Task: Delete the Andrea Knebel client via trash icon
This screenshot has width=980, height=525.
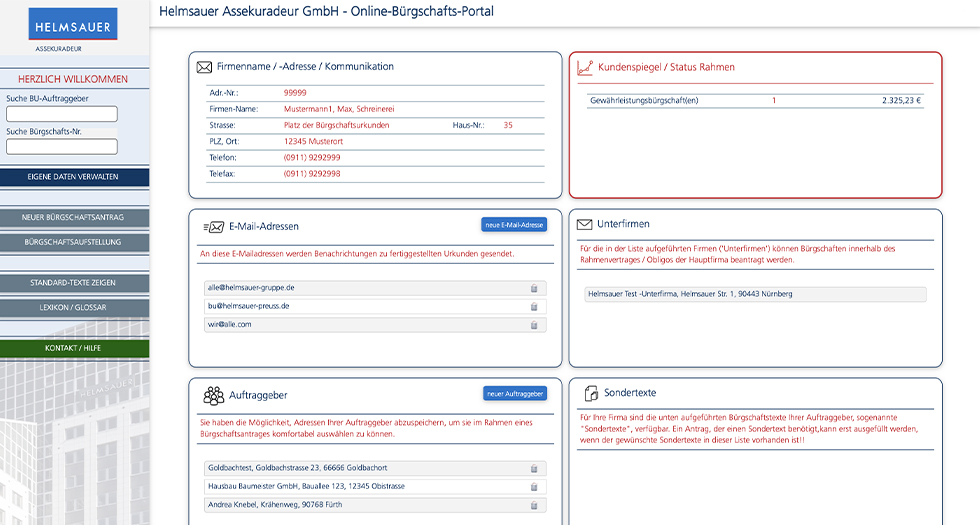Action: click(534, 505)
